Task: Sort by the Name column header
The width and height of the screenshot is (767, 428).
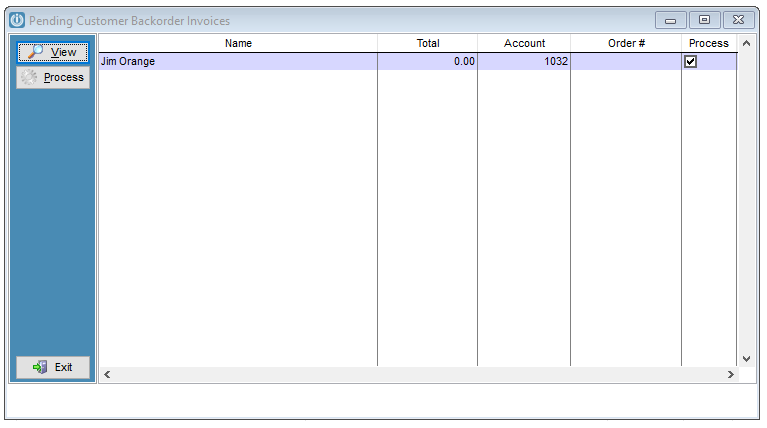Action: (238, 43)
